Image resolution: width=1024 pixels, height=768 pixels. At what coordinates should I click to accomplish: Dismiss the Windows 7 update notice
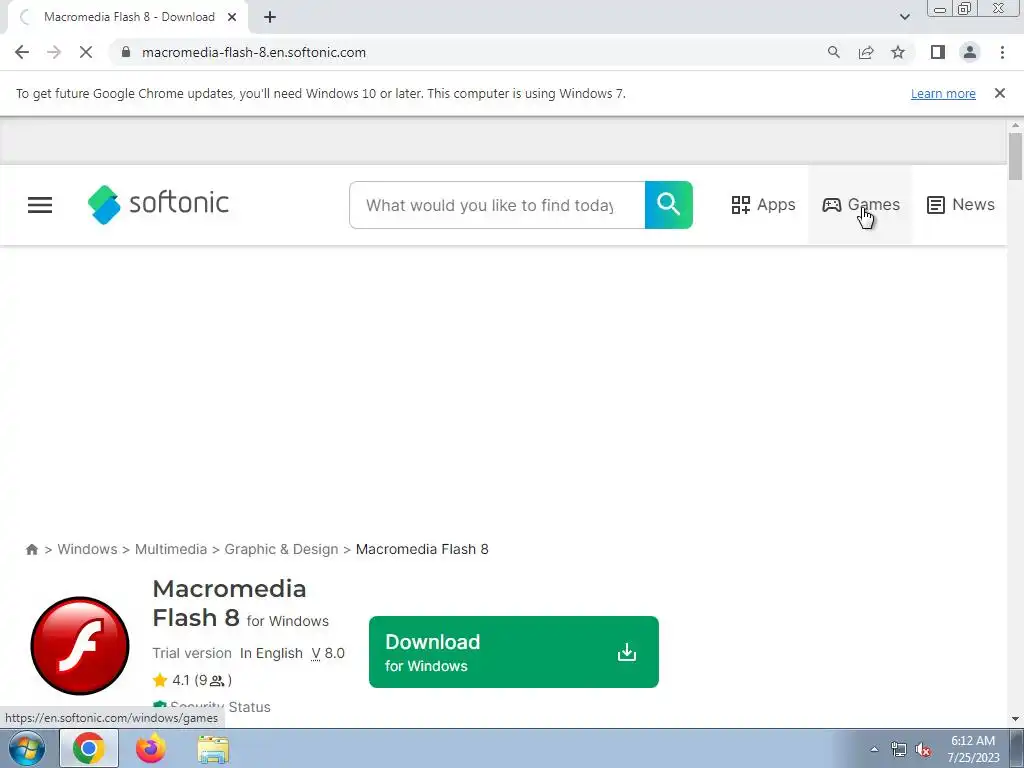tap(1000, 93)
